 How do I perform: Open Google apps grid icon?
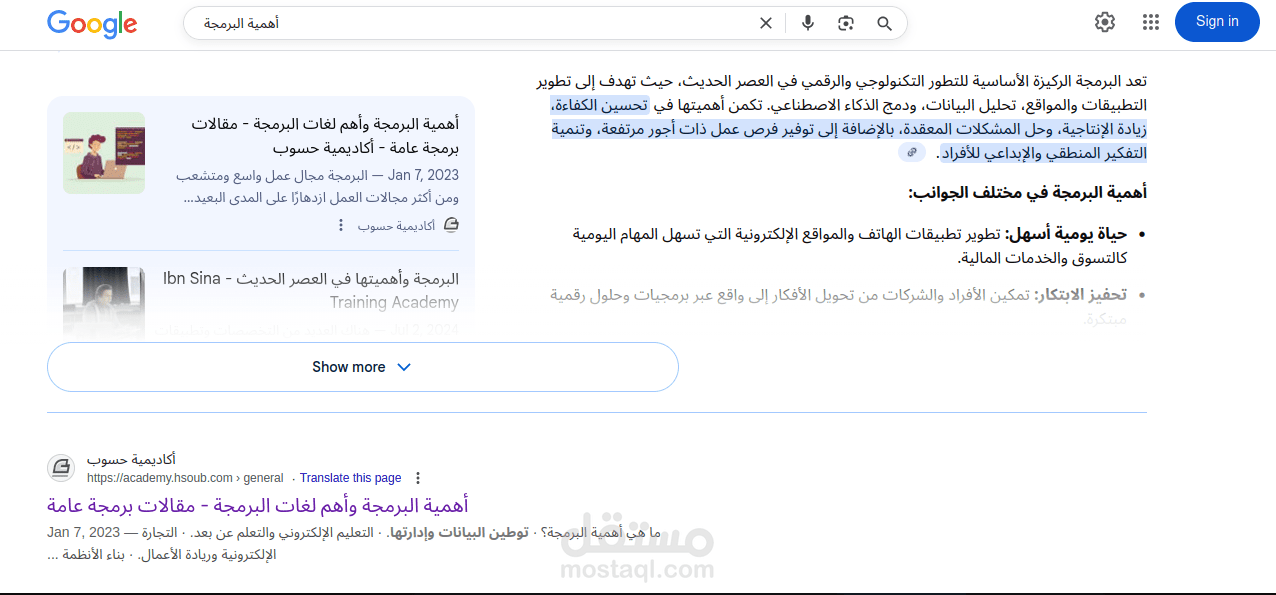coord(1151,22)
